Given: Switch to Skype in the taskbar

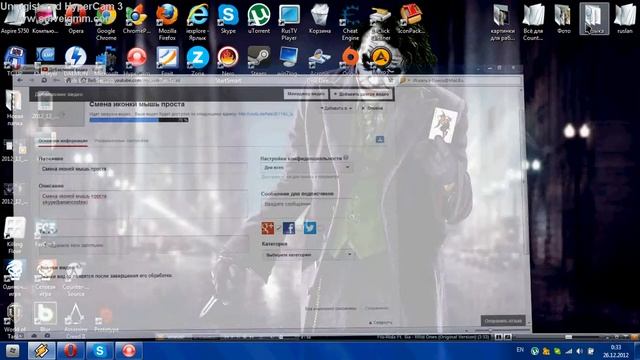Looking at the screenshot, I should click(x=100, y=351).
